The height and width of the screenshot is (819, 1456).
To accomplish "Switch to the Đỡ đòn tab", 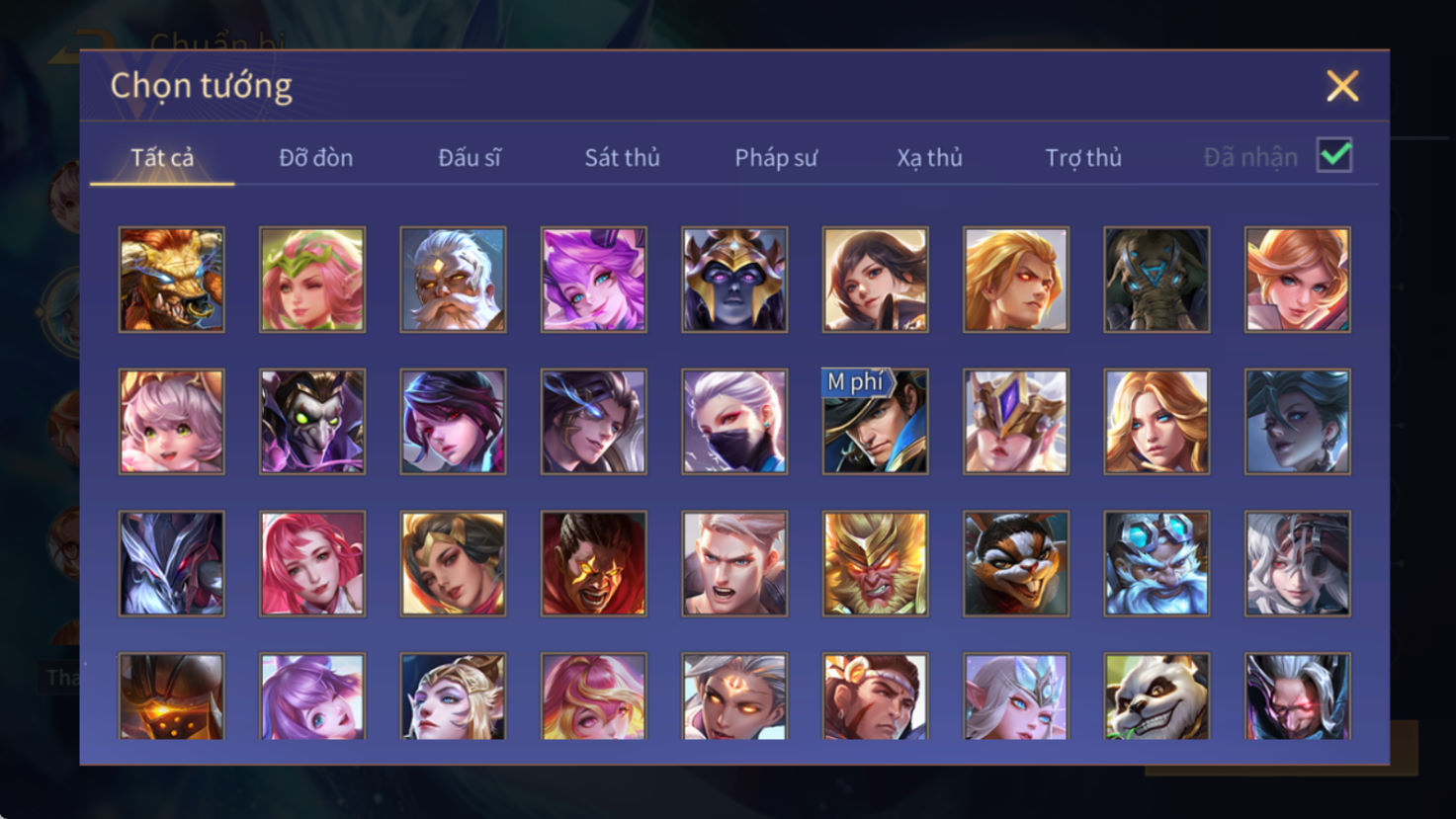I will click(315, 157).
